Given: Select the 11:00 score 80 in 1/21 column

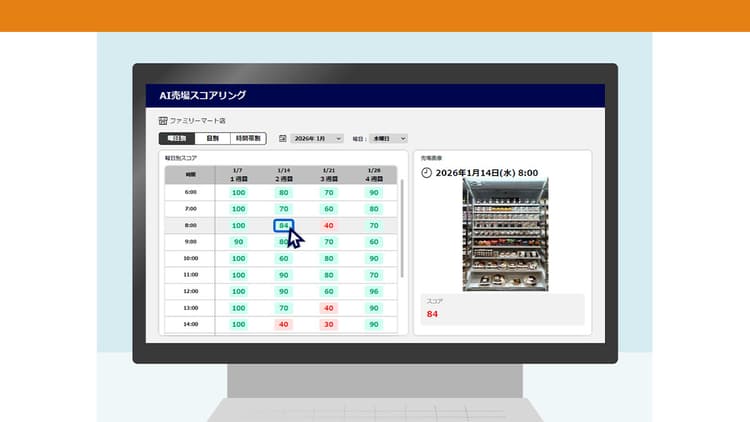Looking at the screenshot, I should (329, 275).
